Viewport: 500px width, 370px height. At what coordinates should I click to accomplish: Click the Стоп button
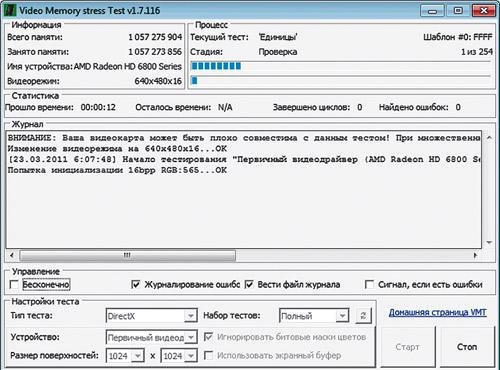(x=467, y=347)
